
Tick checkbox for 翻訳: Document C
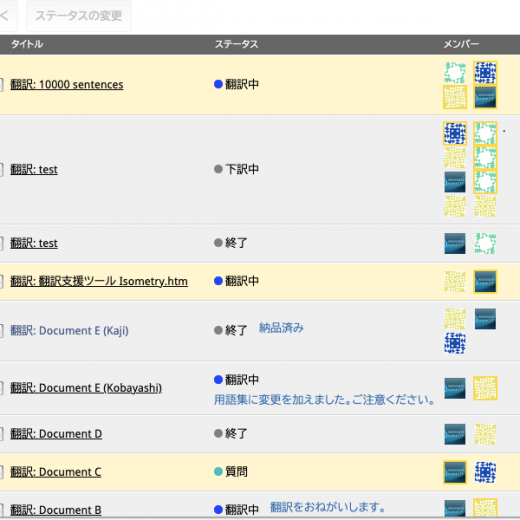pyautogui.click(x=1, y=472)
